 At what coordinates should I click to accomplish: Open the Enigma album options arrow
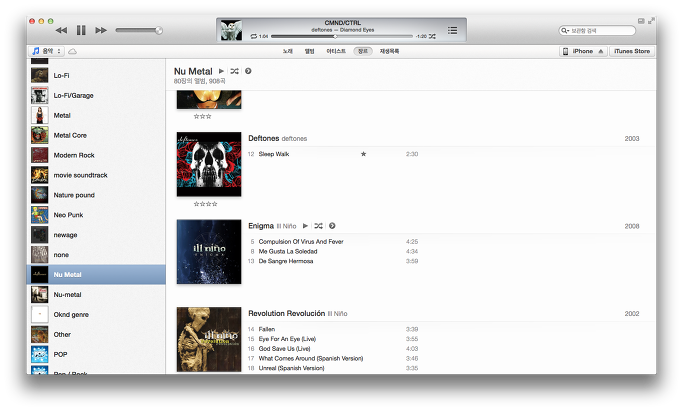pyautogui.click(x=332, y=226)
